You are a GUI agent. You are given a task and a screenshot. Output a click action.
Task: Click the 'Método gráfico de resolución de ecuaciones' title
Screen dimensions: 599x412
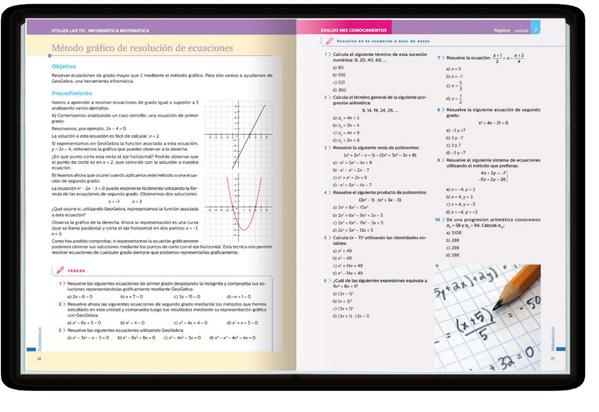click(142, 48)
